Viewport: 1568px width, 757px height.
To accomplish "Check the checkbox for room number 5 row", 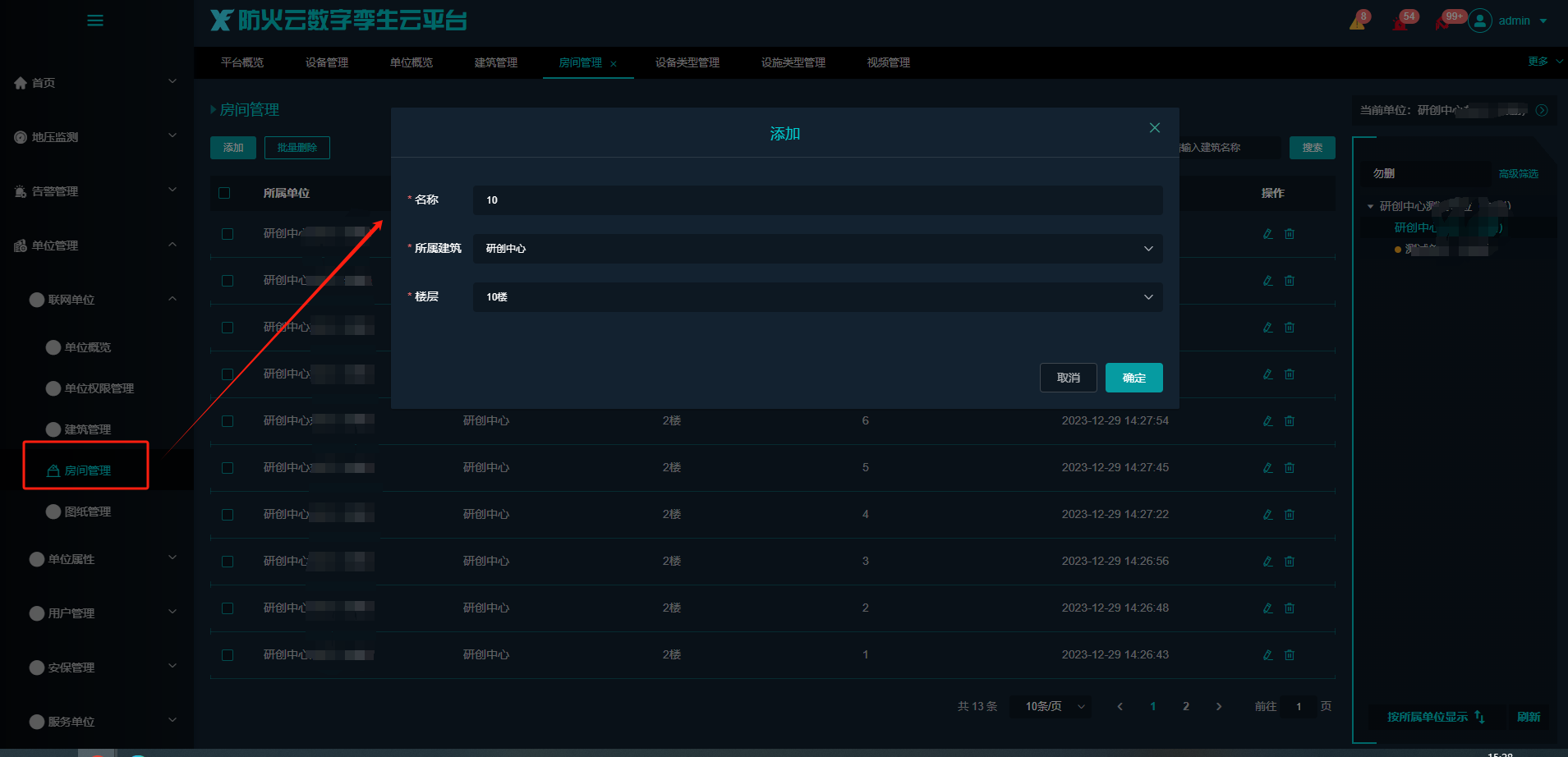I will (228, 468).
